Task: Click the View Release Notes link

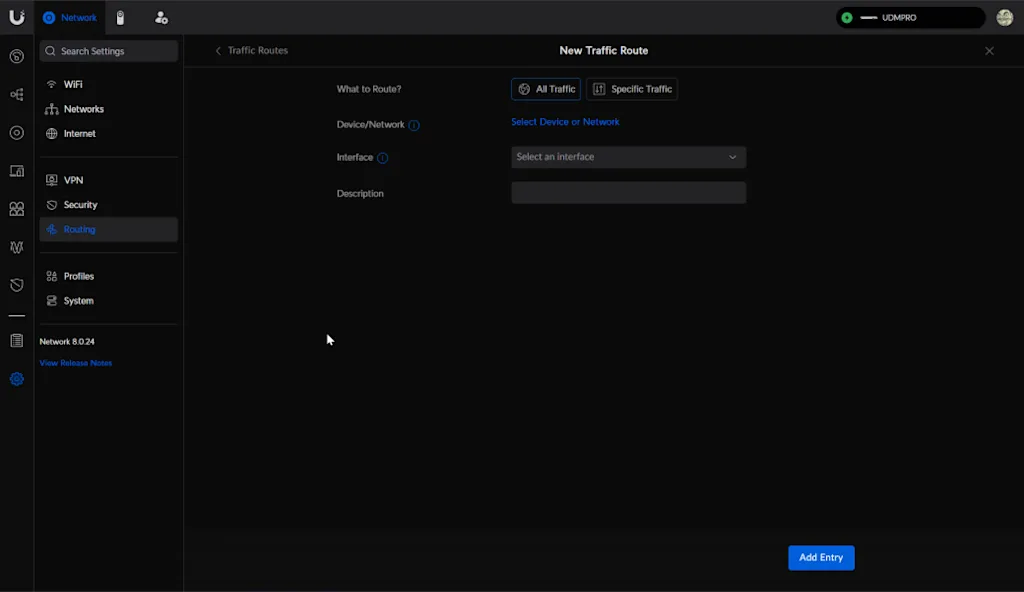Action: [76, 363]
